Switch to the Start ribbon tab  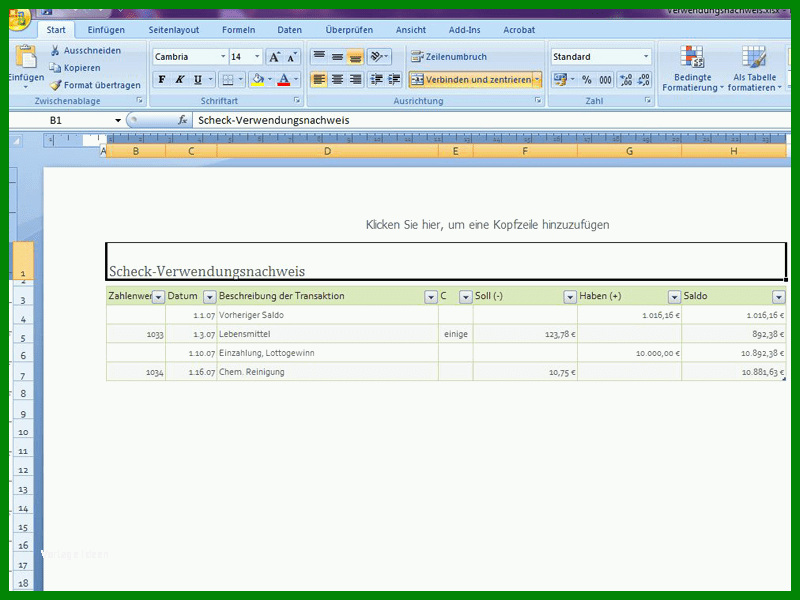[56, 30]
